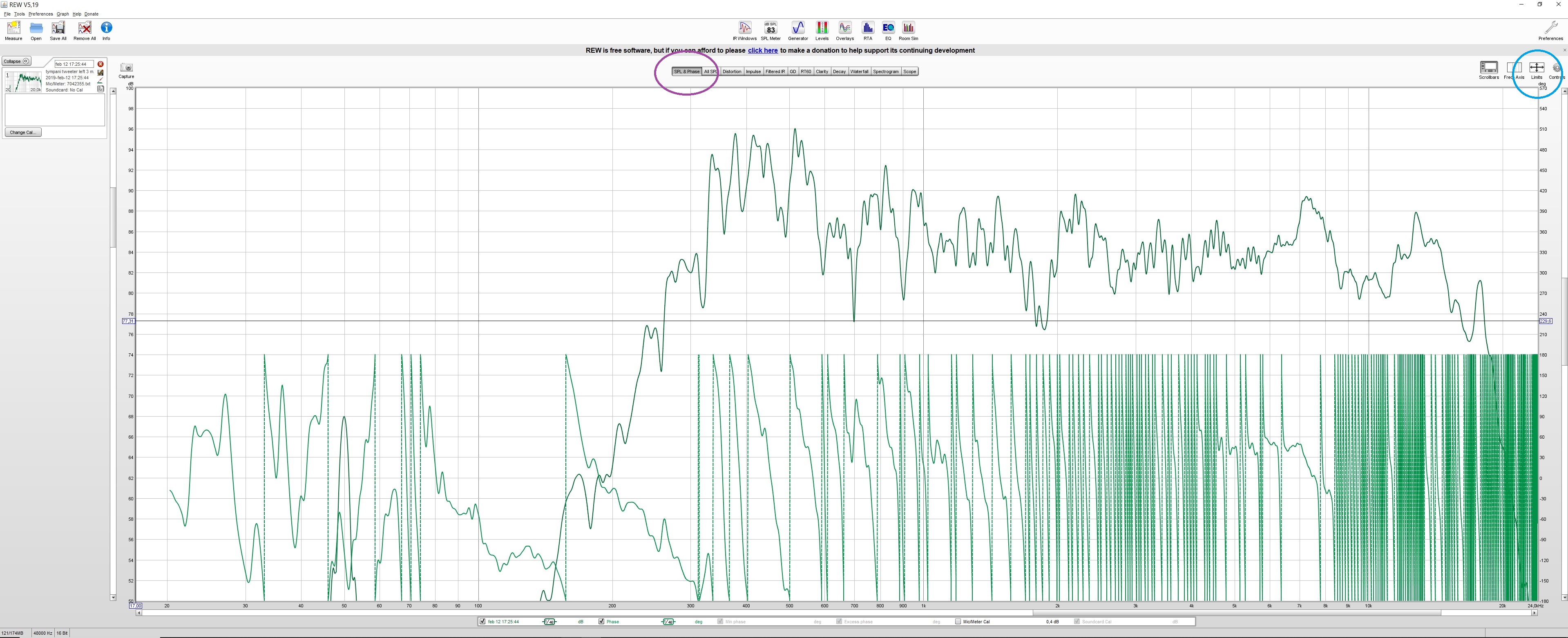Click the measurement name input field
The width and height of the screenshot is (1568, 638).
74,64
